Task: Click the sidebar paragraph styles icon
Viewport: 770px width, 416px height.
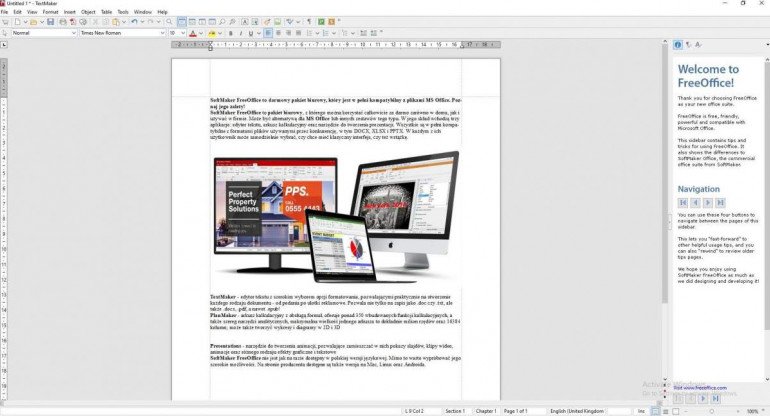Action: pos(688,45)
